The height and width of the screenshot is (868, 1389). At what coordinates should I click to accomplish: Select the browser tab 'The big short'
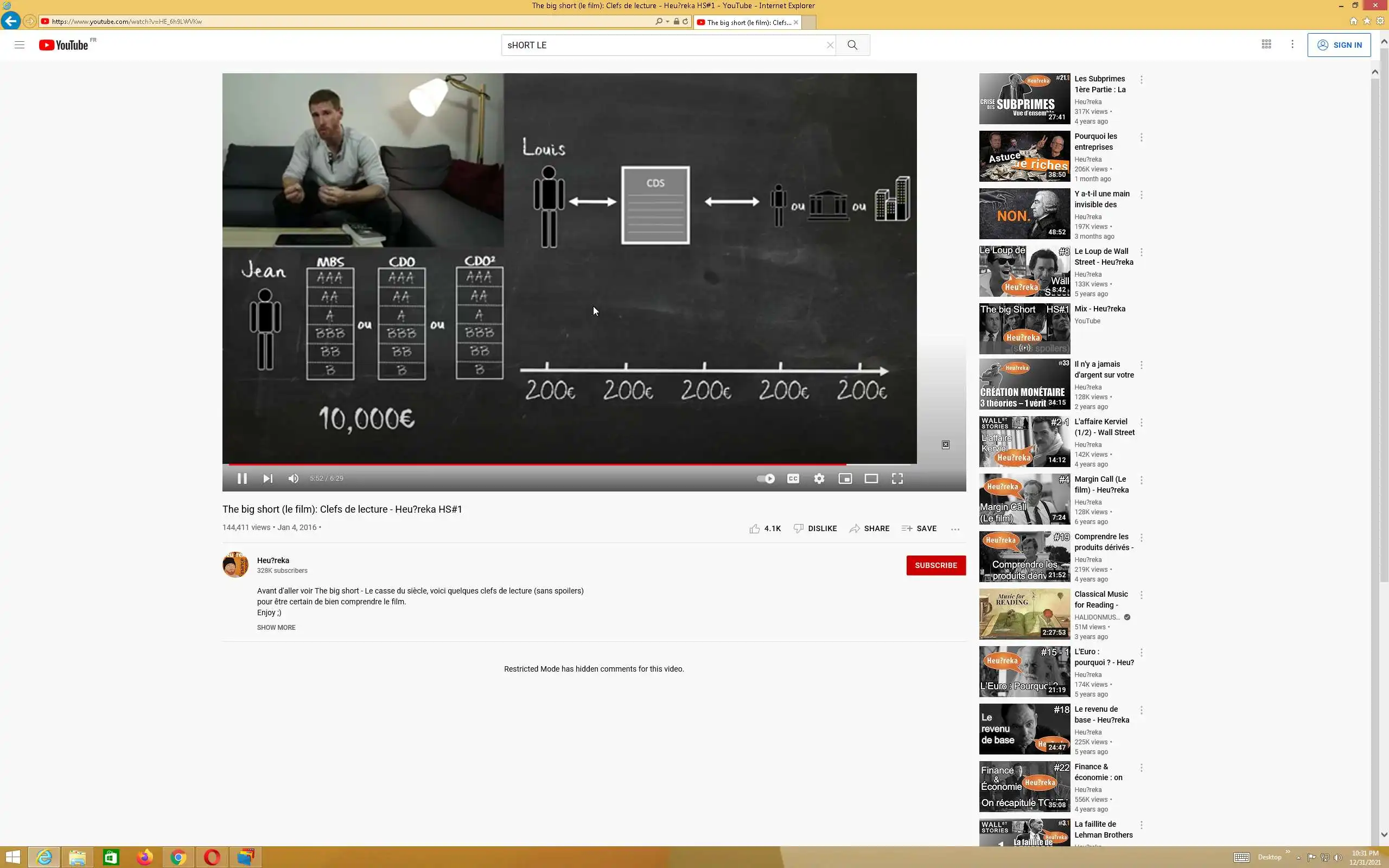[746, 22]
